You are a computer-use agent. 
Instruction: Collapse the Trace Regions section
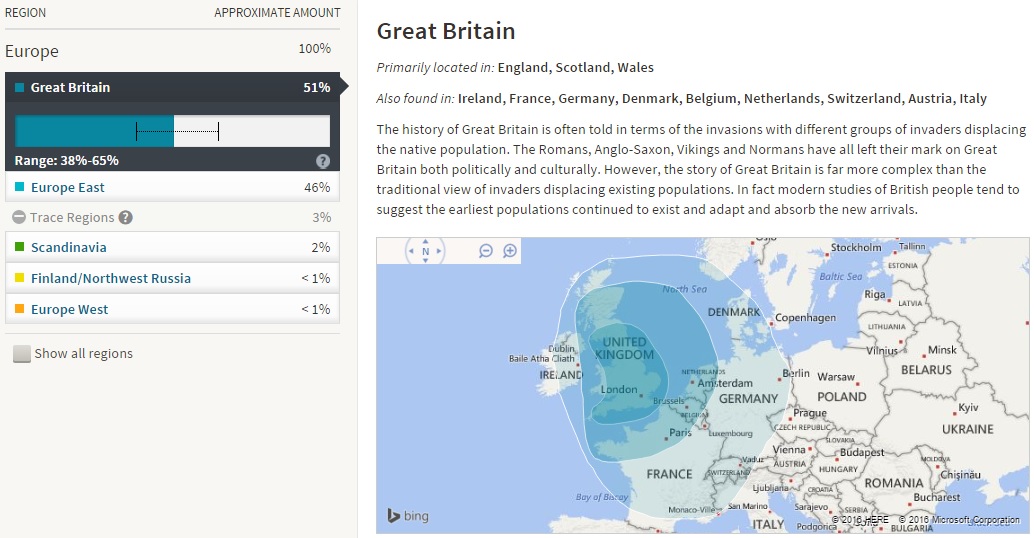tap(19, 217)
